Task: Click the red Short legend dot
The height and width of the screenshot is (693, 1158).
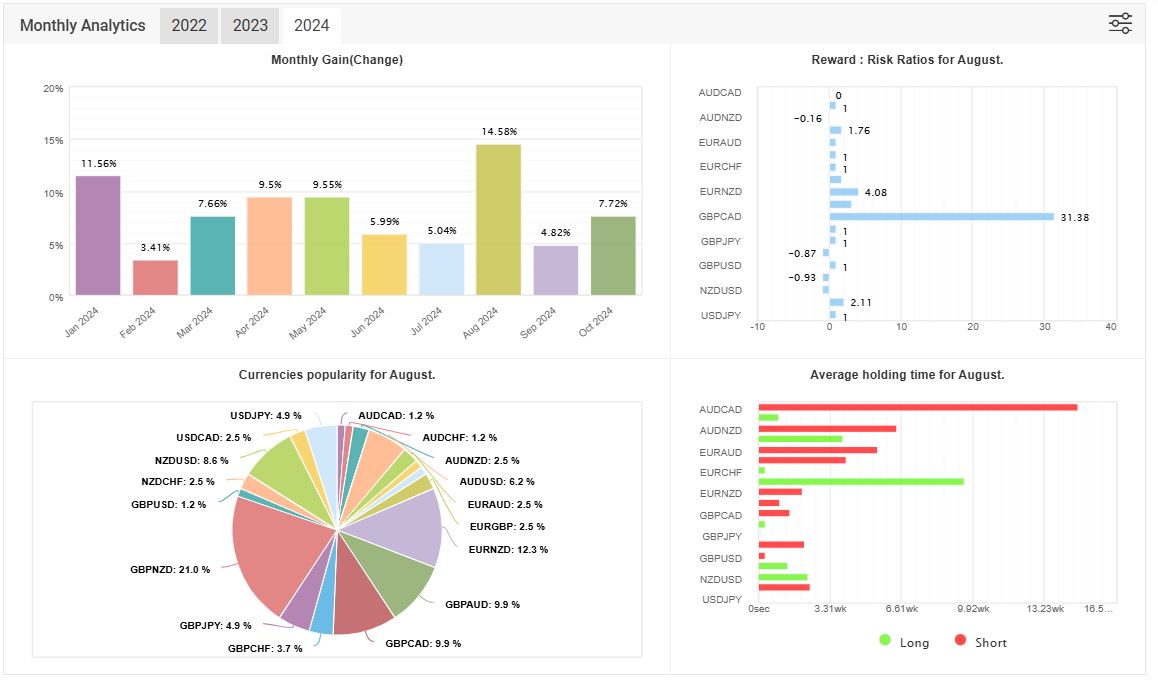Action: [x=961, y=640]
